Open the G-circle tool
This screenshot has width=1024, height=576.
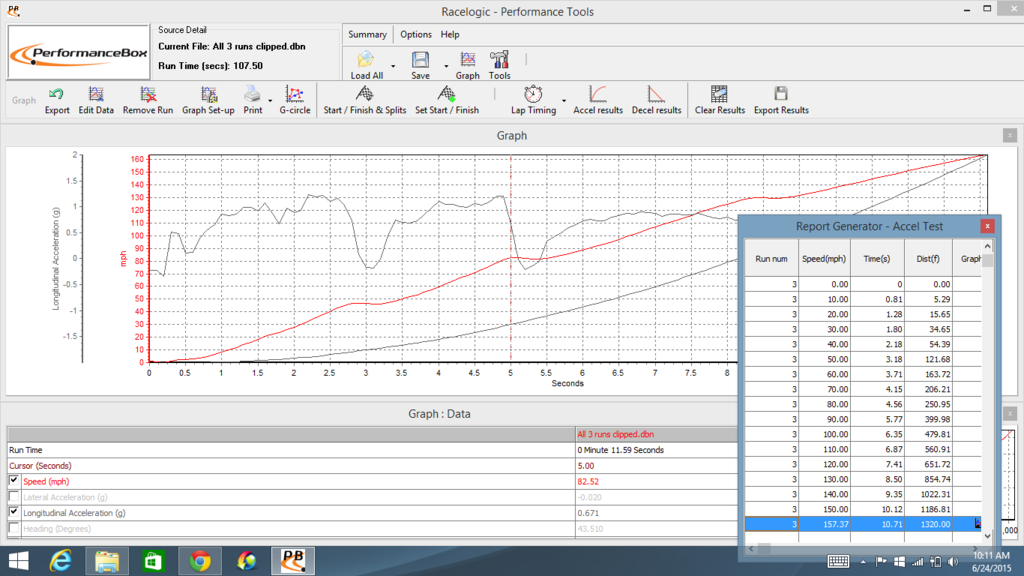click(x=295, y=101)
